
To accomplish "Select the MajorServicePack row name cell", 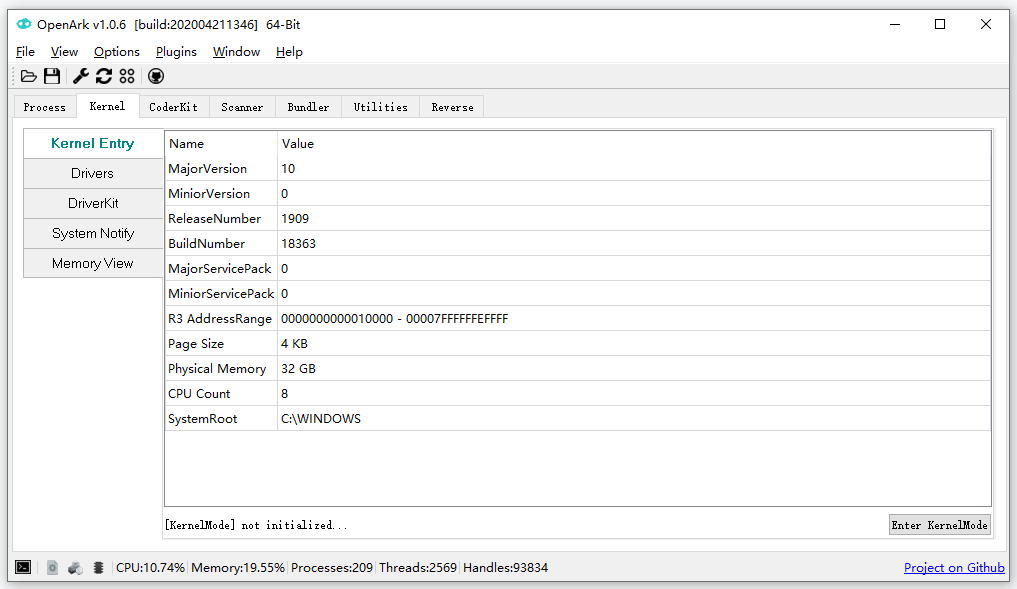I will [x=221, y=269].
